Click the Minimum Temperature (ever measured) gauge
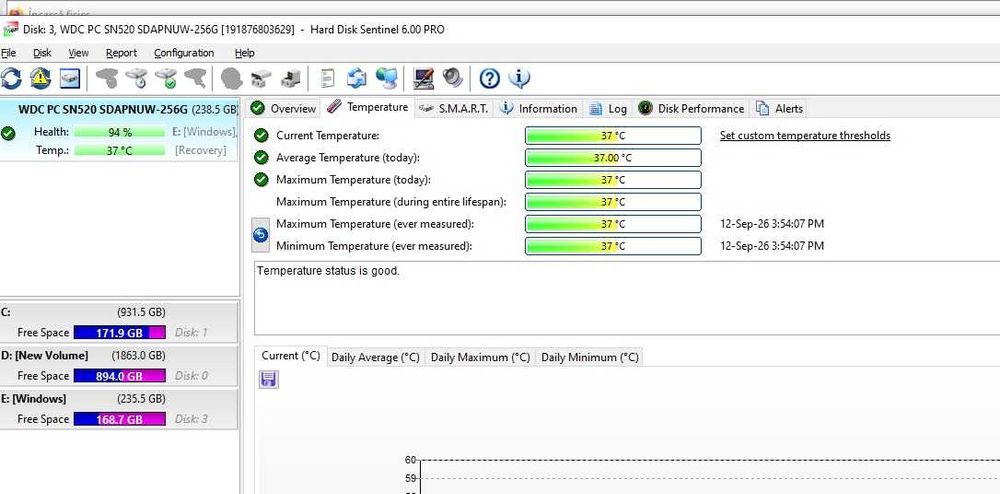The height and width of the screenshot is (494, 1000). tap(613, 246)
